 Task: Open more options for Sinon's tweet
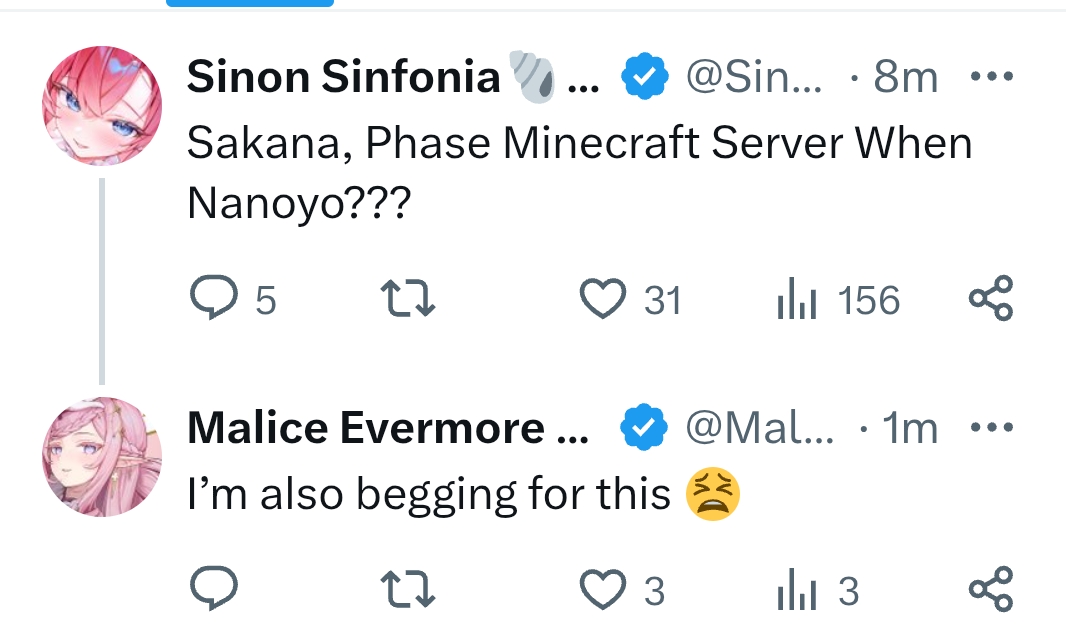993,77
